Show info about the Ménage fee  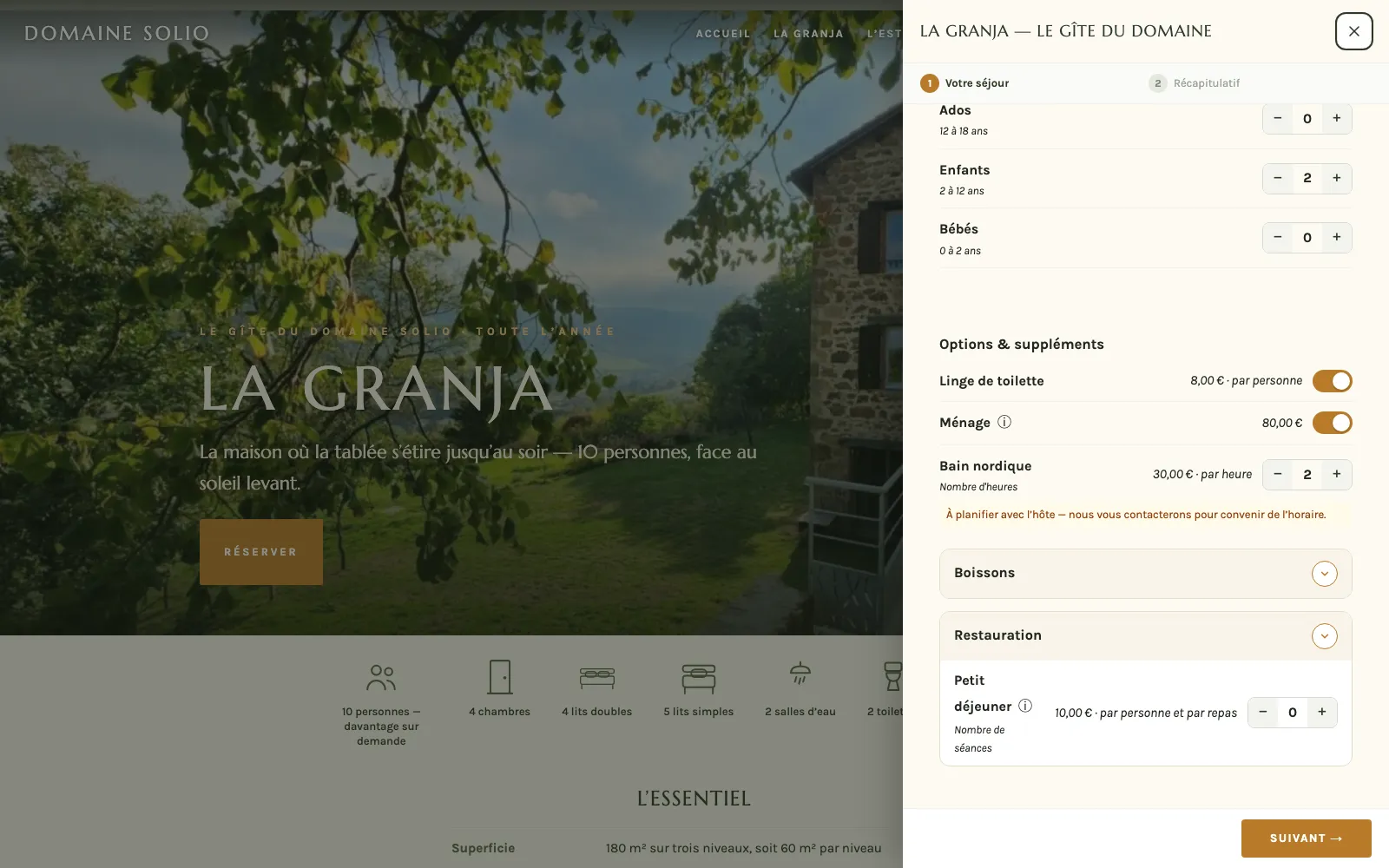1004,422
